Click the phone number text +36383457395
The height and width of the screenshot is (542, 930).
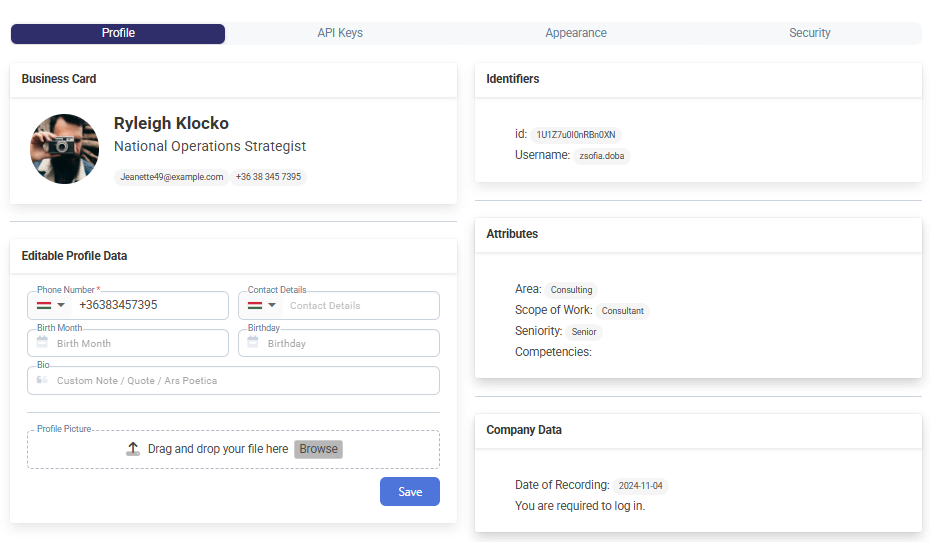[x=118, y=305]
